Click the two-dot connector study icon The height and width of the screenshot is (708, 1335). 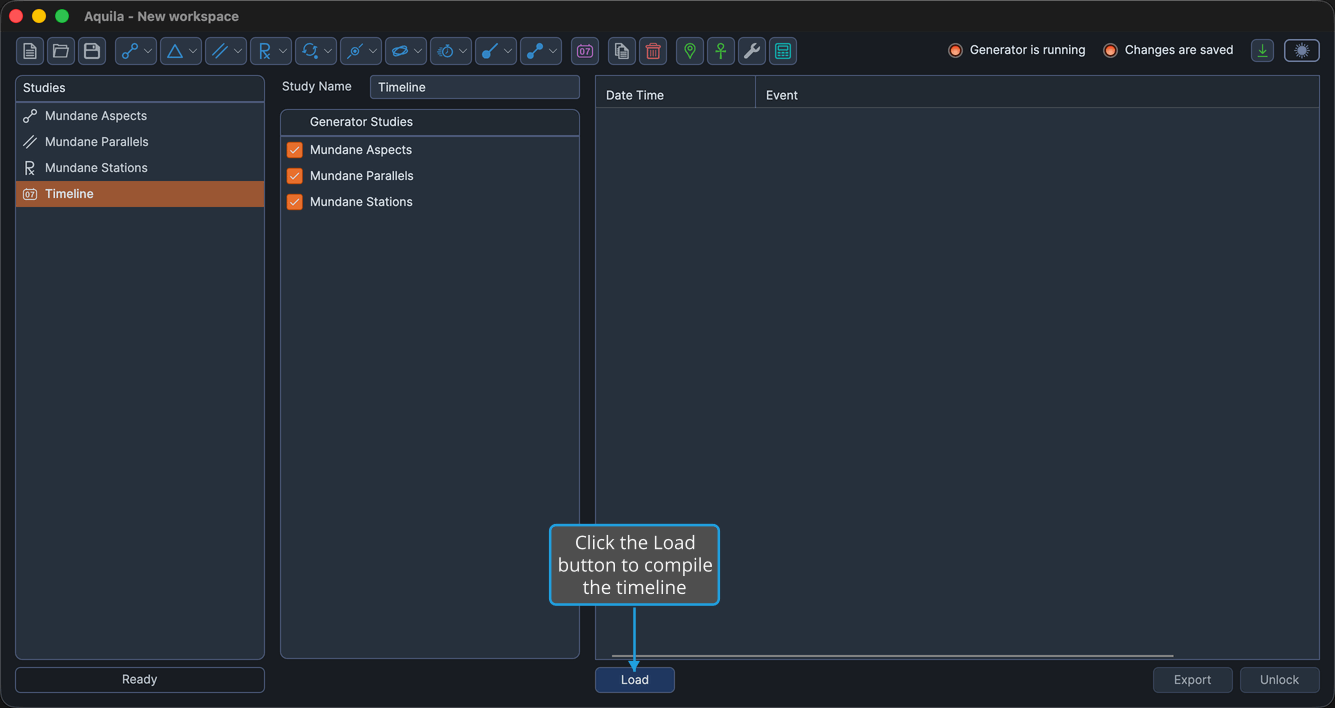tap(534, 51)
